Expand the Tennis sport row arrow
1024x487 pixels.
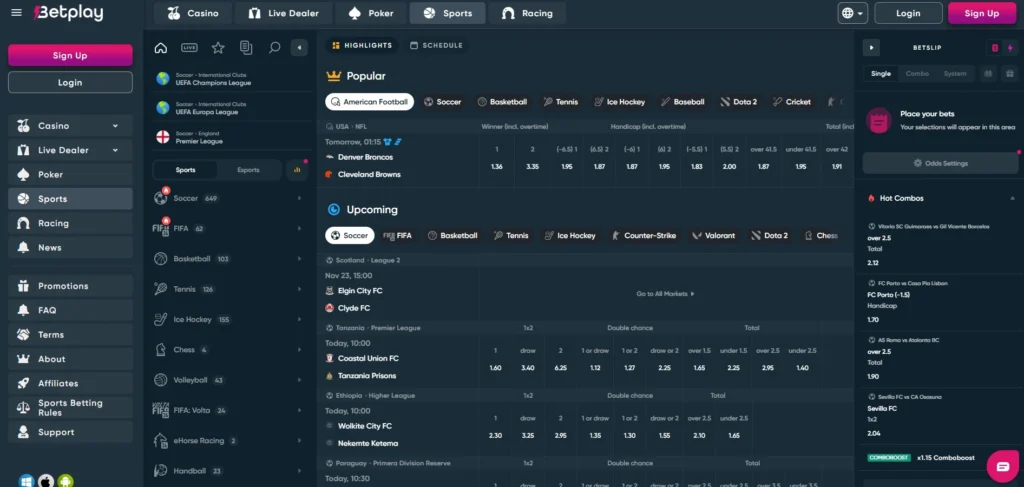tap(299, 289)
